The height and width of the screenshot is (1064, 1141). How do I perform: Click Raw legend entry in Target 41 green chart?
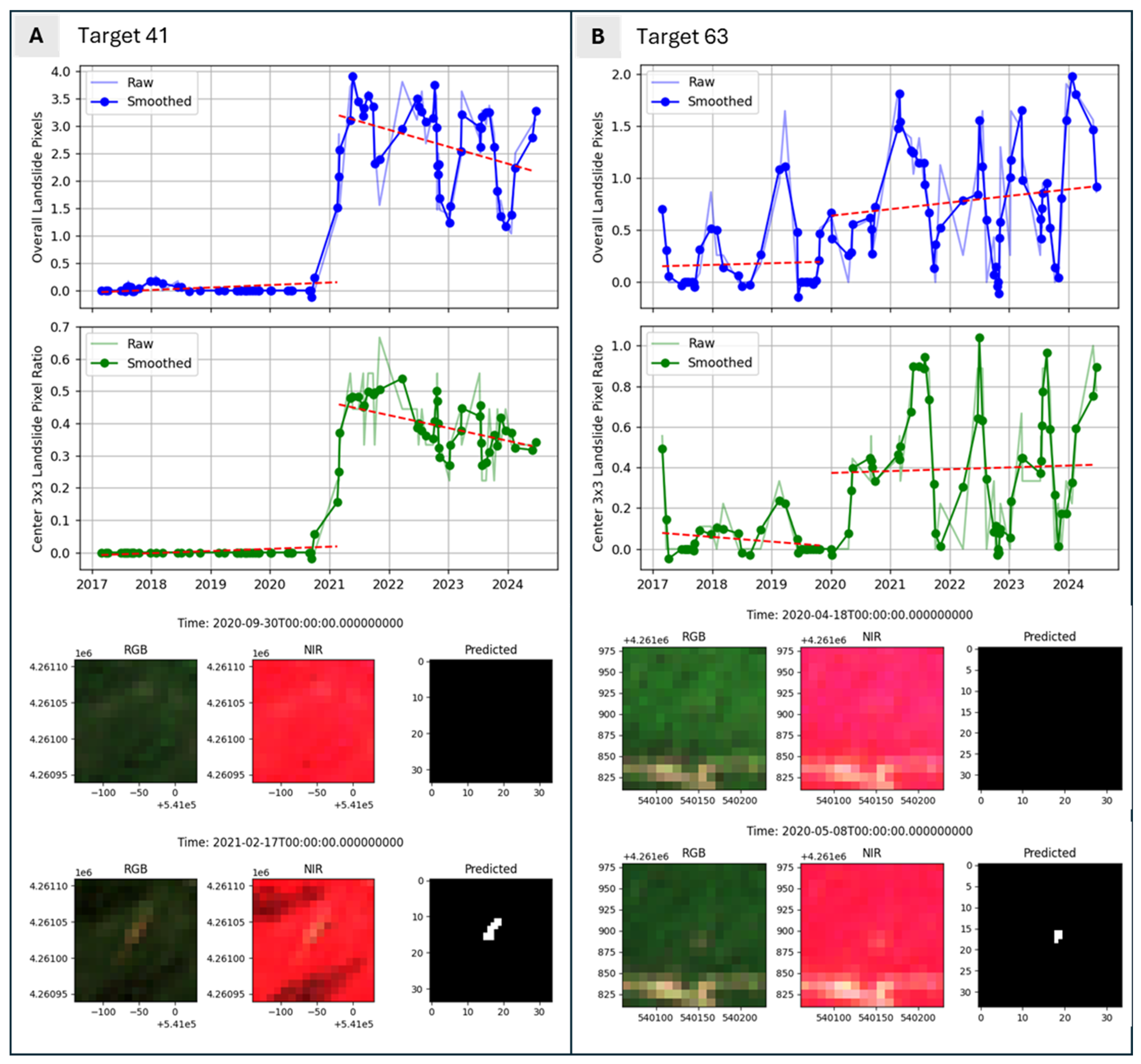[x=140, y=344]
